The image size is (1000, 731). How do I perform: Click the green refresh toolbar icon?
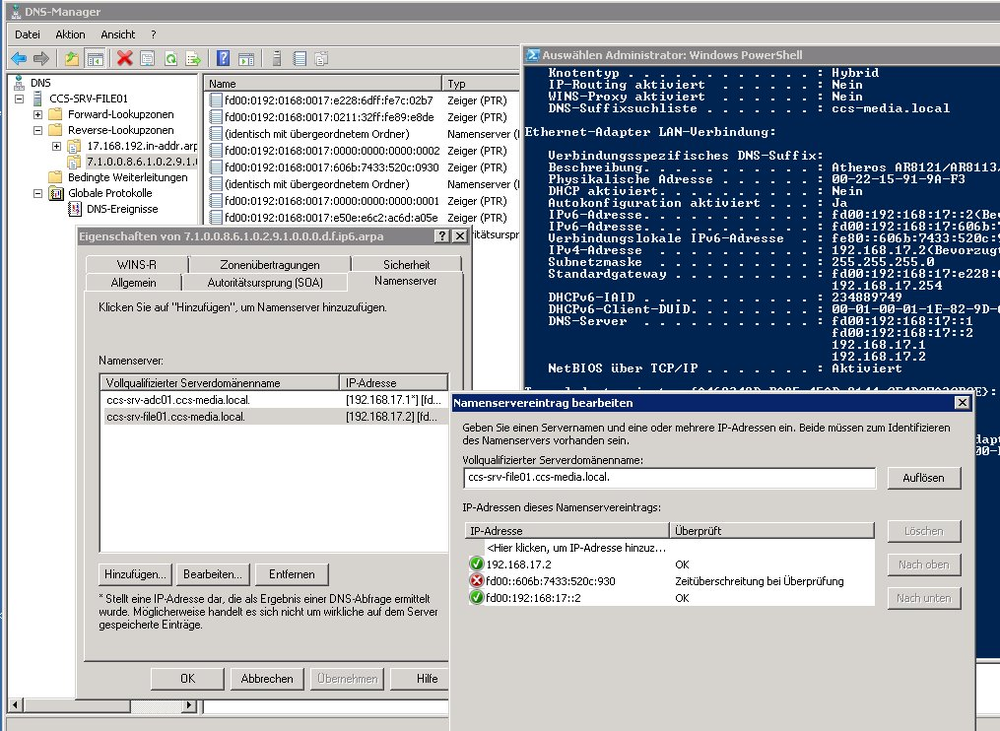pyautogui.click(x=170, y=59)
